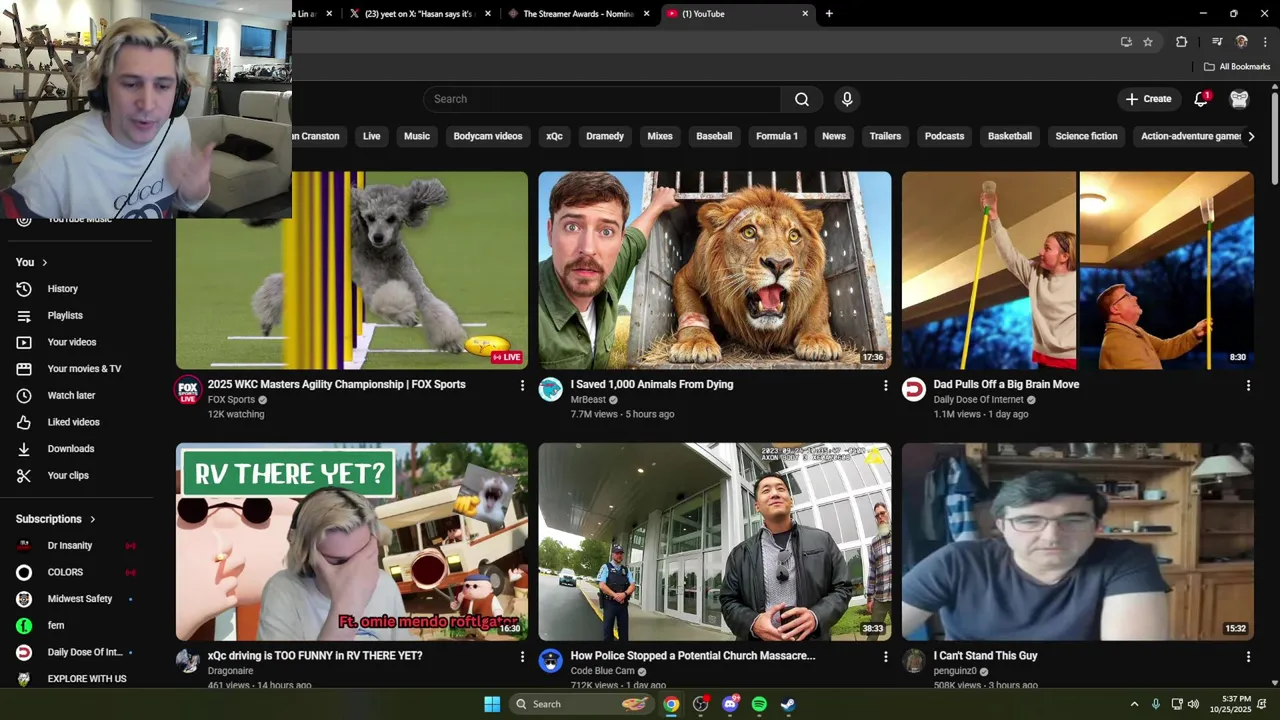Go to fern subscription
Viewport: 1280px width, 720px height.
[56, 626]
